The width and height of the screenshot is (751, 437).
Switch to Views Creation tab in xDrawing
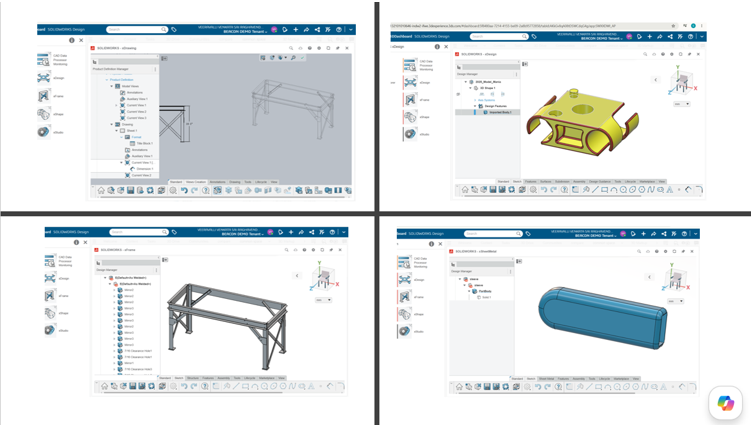pyautogui.click(x=196, y=182)
